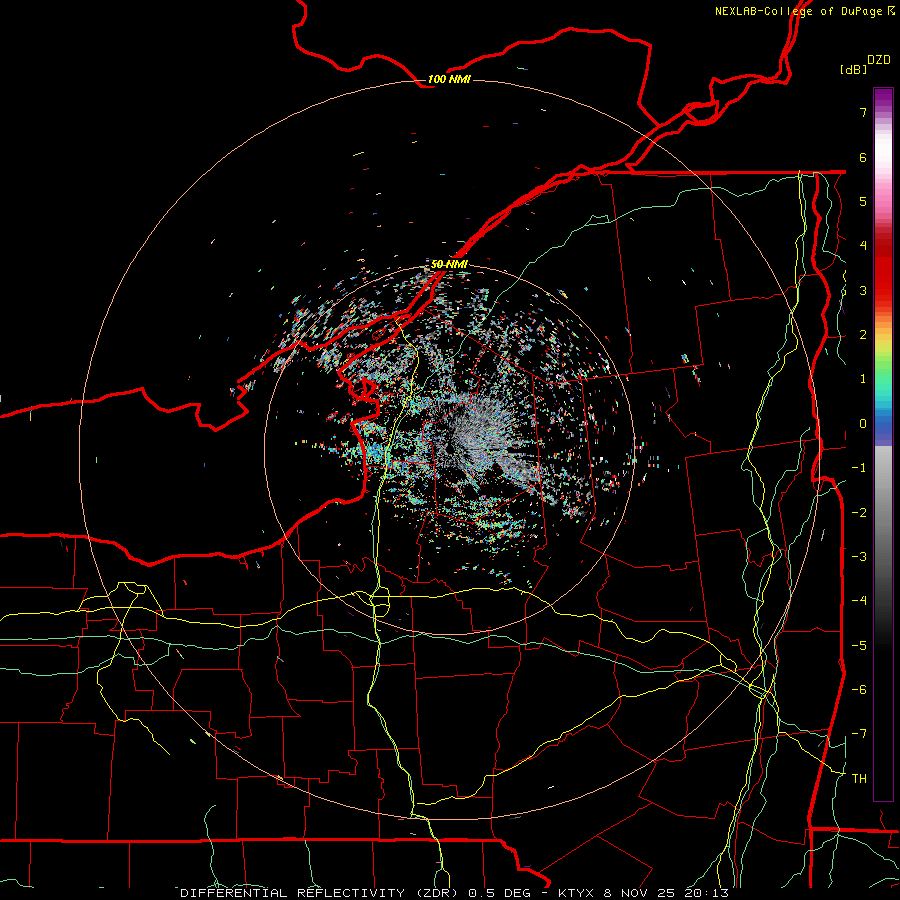This screenshot has height=900, width=900.
Task: Click the 0.5 DEG elevation text
Action: click(499, 893)
